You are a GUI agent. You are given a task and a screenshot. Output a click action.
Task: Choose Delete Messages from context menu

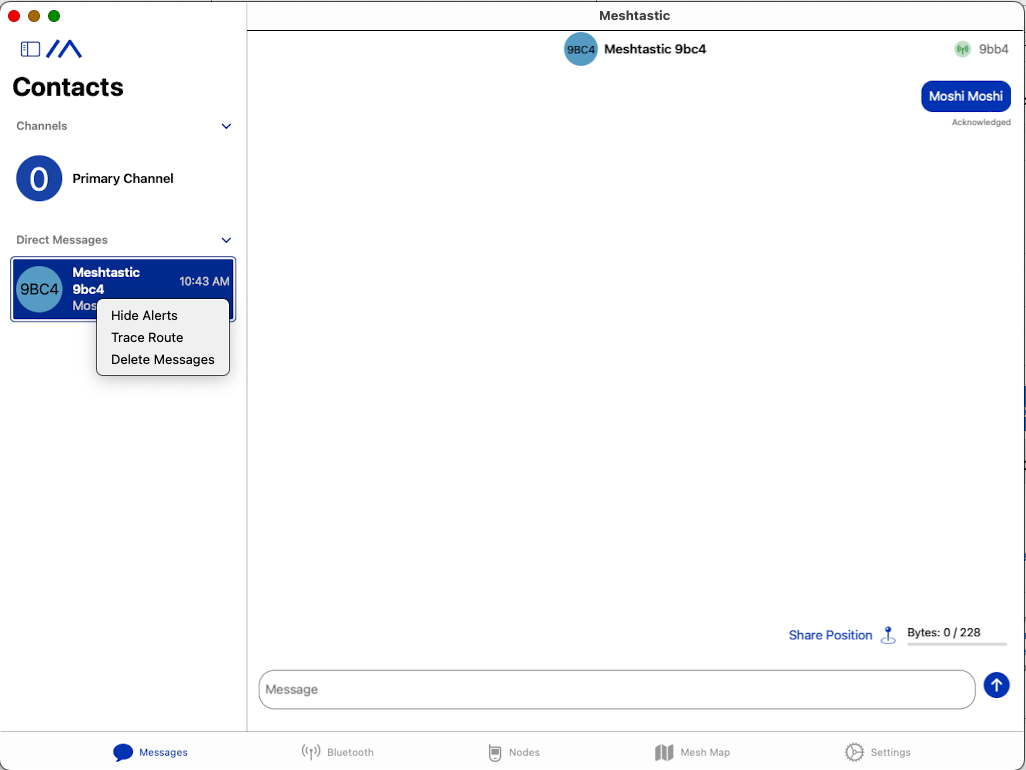[163, 360]
